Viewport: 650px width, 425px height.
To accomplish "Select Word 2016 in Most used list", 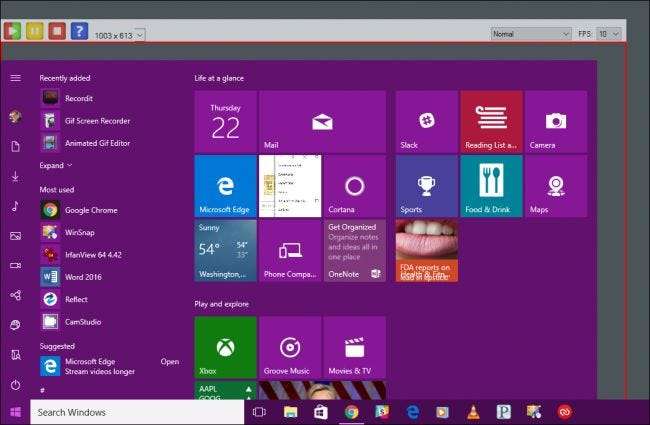I will pyautogui.click(x=78, y=277).
